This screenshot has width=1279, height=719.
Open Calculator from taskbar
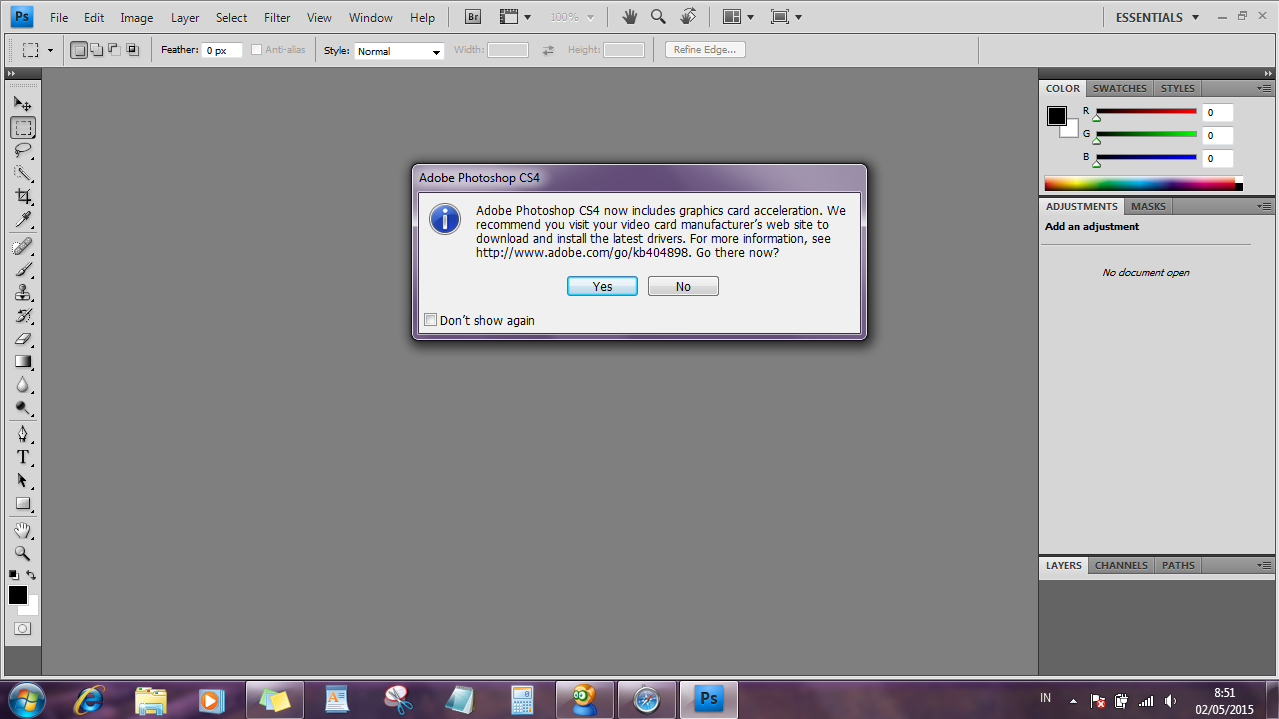point(522,699)
